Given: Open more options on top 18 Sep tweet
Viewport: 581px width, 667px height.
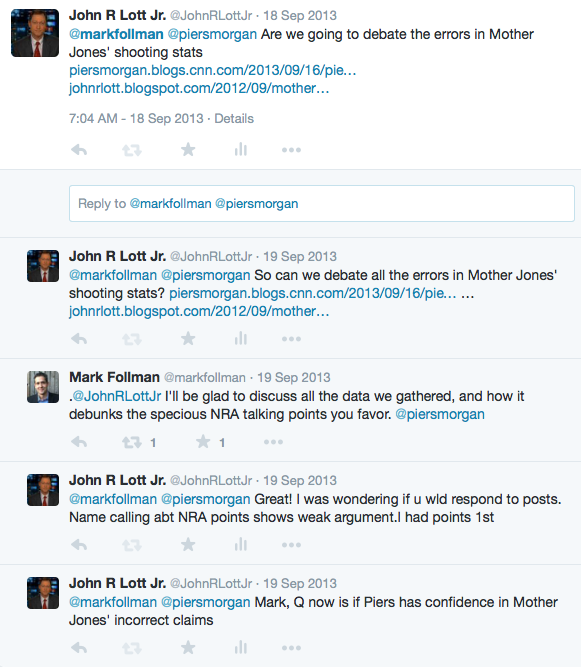Looking at the screenshot, I should coord(291,150).
